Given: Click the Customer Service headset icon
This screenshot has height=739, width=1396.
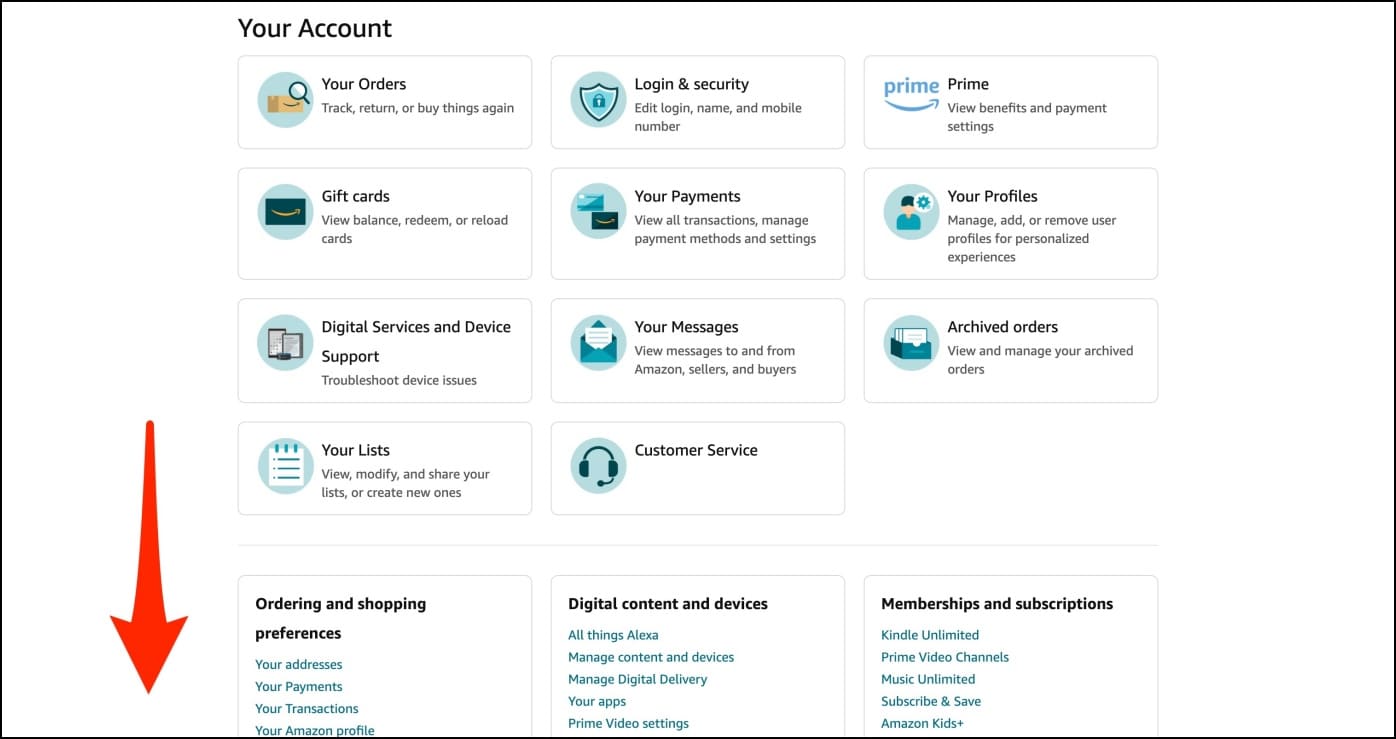Looking at the screenshot, I should pos(598,465).
